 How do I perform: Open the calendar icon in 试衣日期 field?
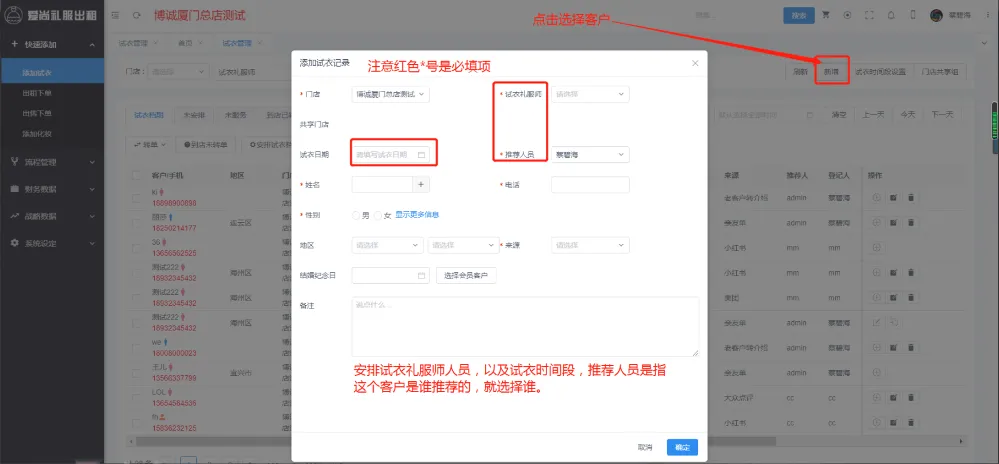point(421,155)
